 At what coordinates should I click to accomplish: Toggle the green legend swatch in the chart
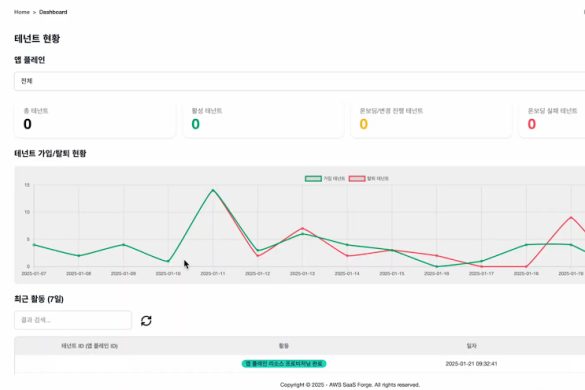click(313, 179)
